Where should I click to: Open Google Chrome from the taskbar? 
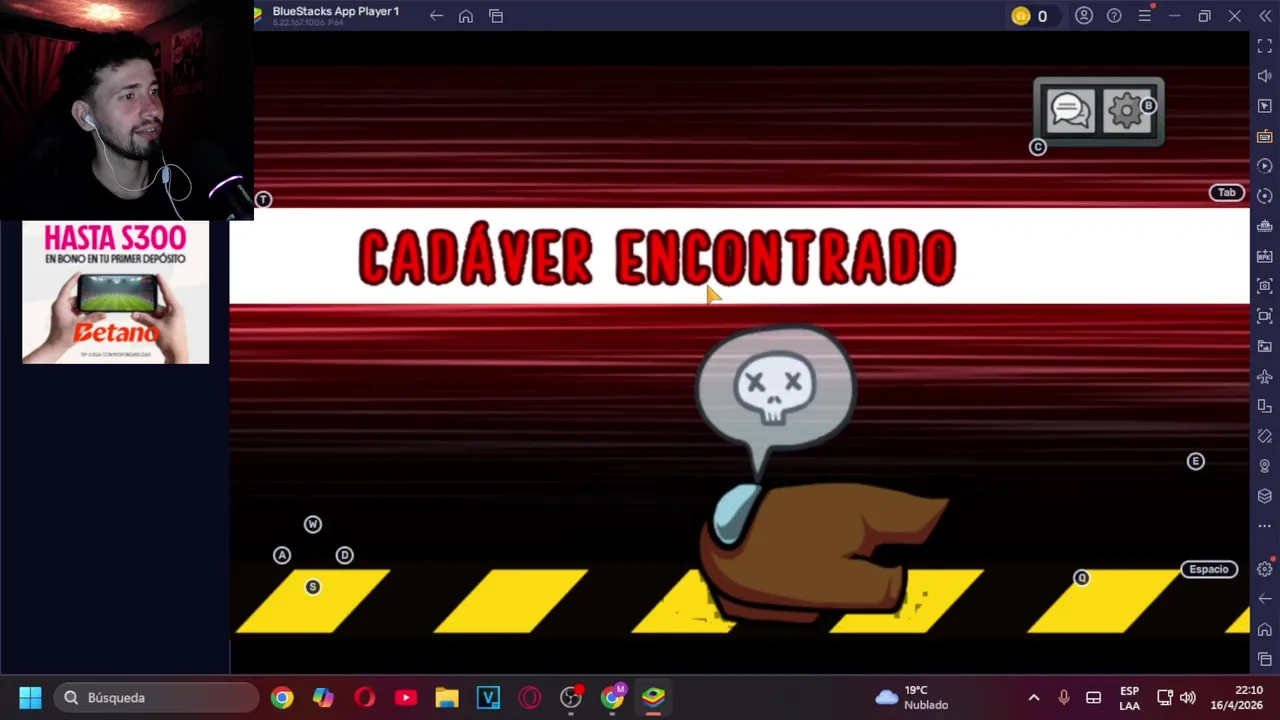click(282, 697)
